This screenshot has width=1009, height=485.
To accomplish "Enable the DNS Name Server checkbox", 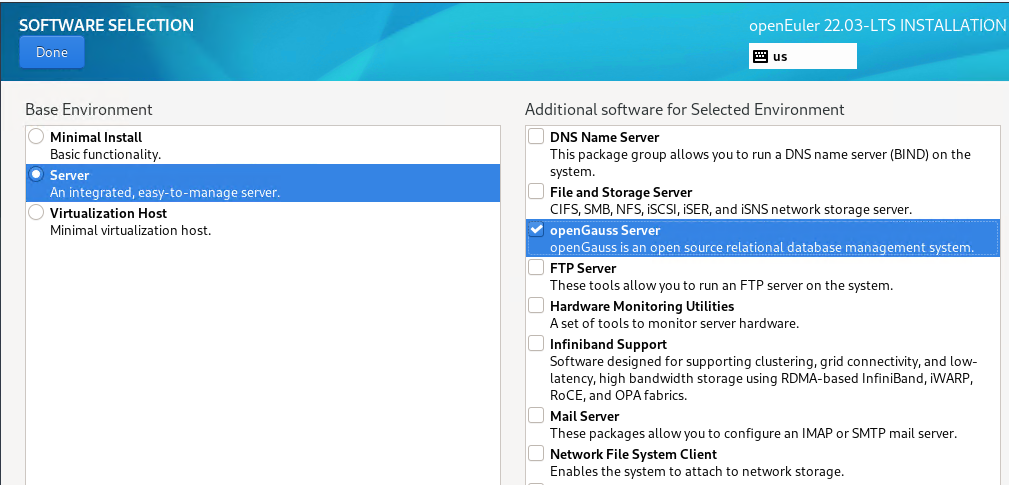I will (537, 137).
